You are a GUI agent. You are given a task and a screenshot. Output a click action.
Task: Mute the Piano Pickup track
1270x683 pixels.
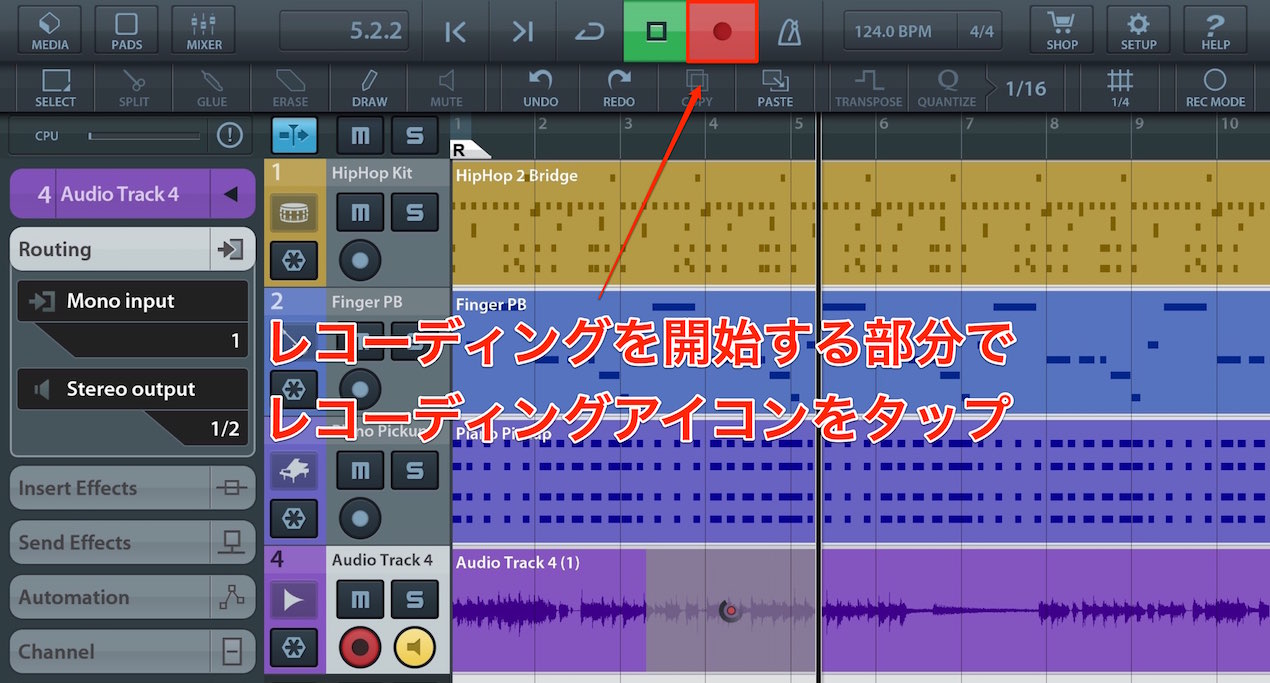360,469
